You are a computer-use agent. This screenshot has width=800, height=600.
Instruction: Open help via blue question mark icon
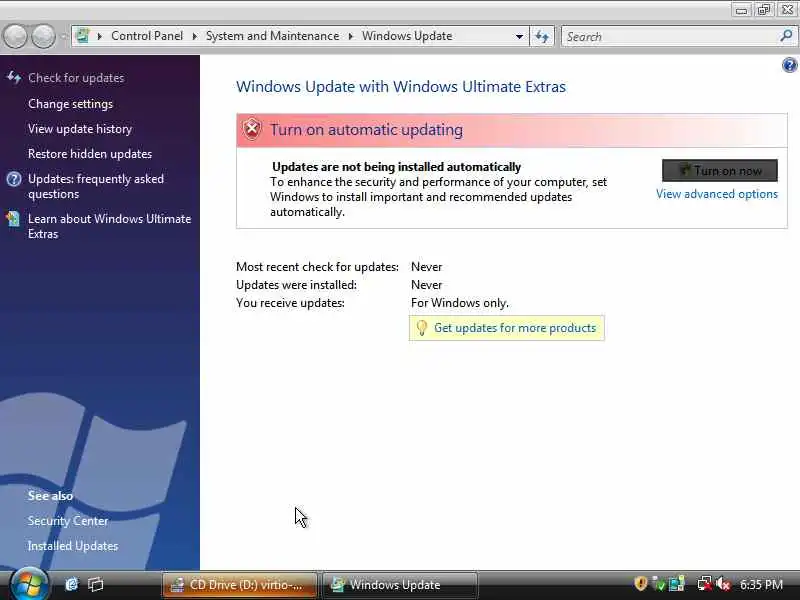pos(789,65)
